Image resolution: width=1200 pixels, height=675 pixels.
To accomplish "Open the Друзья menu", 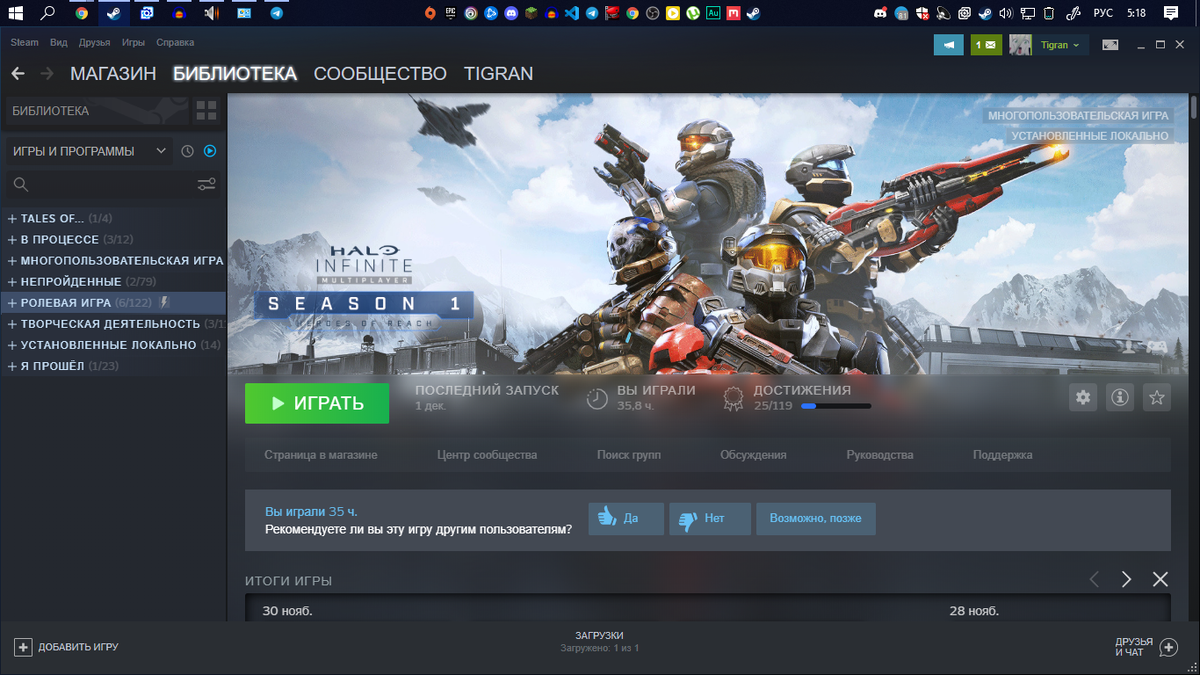I will (x=95, y=43).
